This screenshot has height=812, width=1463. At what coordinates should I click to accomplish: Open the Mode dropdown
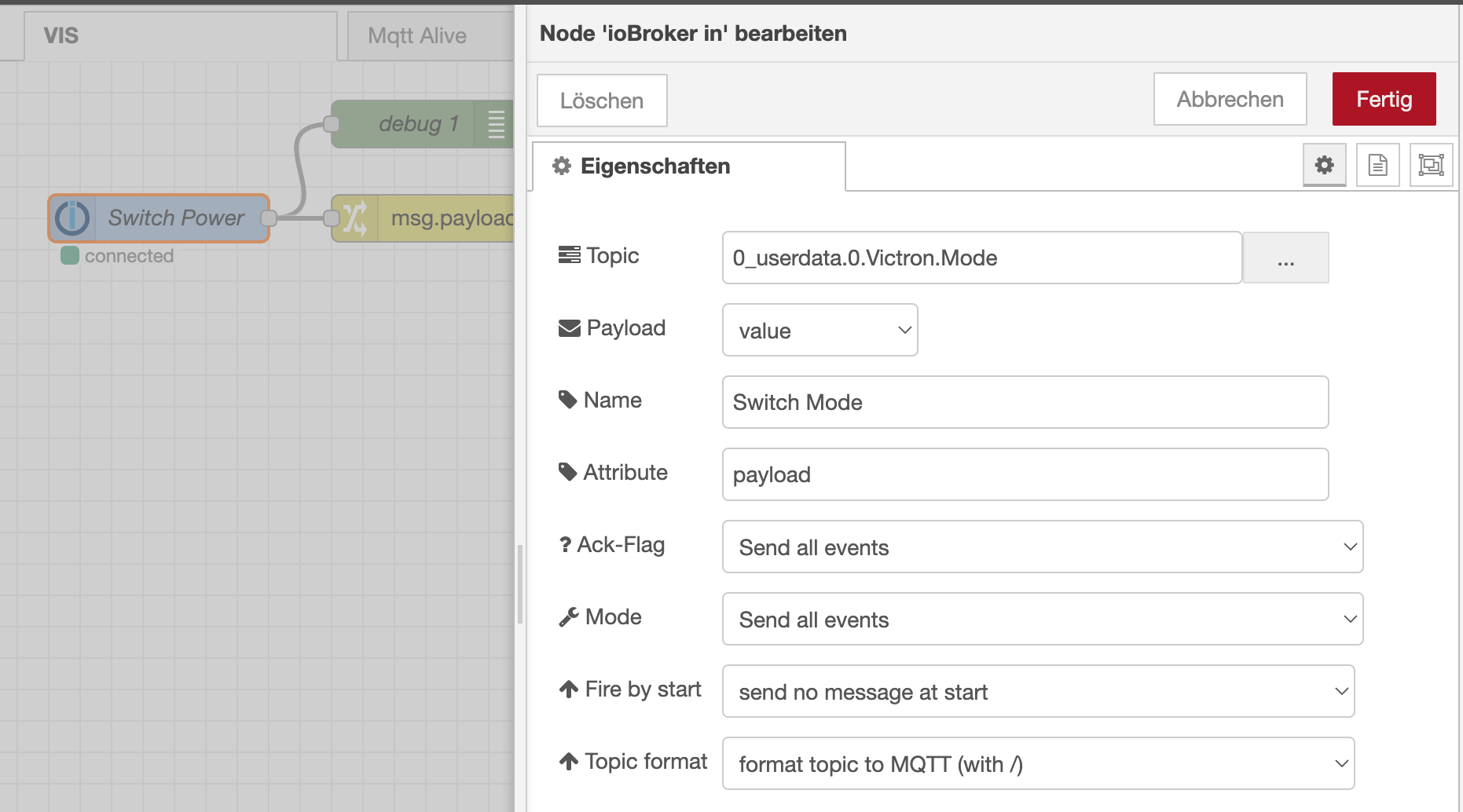1043,619
